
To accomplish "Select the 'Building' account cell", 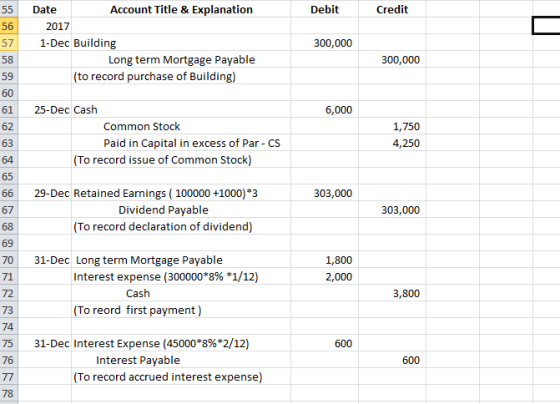I will coord(181,43).
